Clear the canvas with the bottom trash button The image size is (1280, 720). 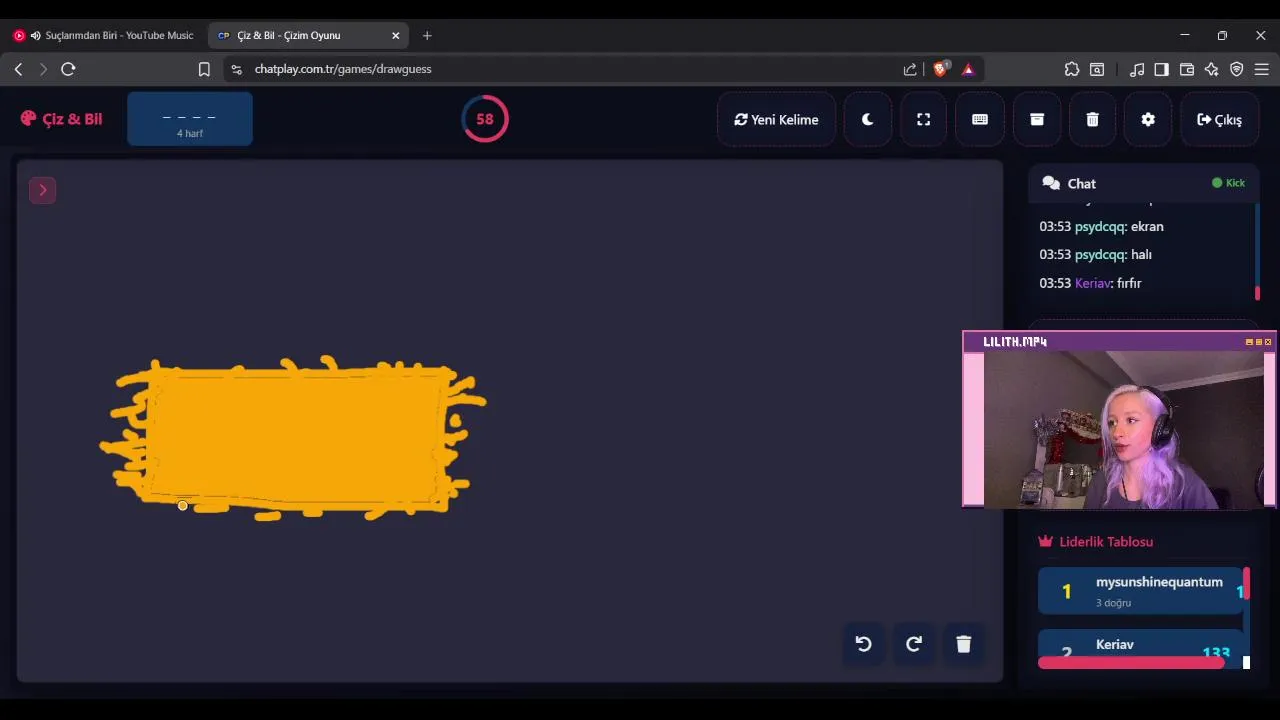pos(964,644)
